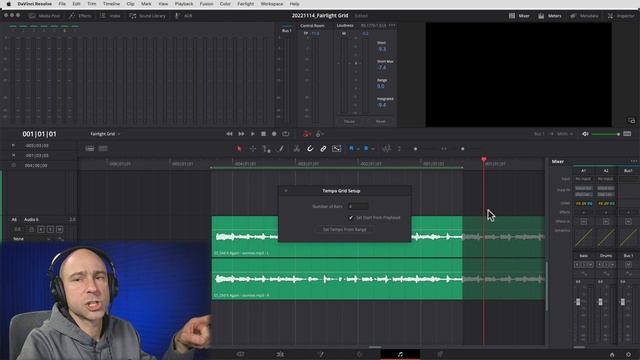Click the Reset button in Loudness meter
This screenshot has height=360, width=640.
coord(380,121)
